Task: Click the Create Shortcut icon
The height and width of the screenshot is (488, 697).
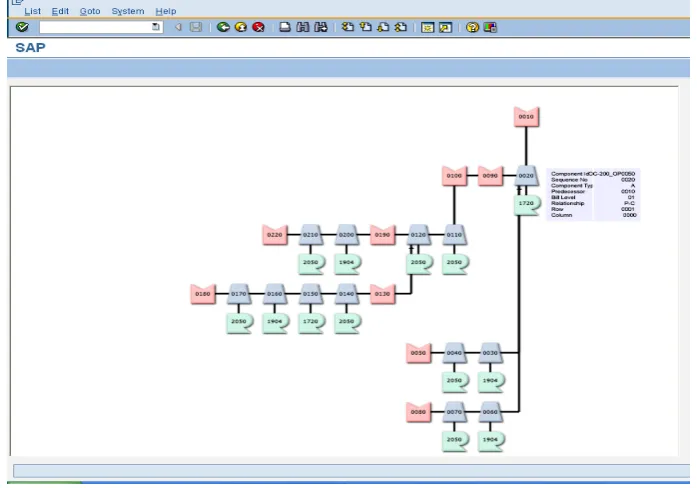Action: pos(445,27)
